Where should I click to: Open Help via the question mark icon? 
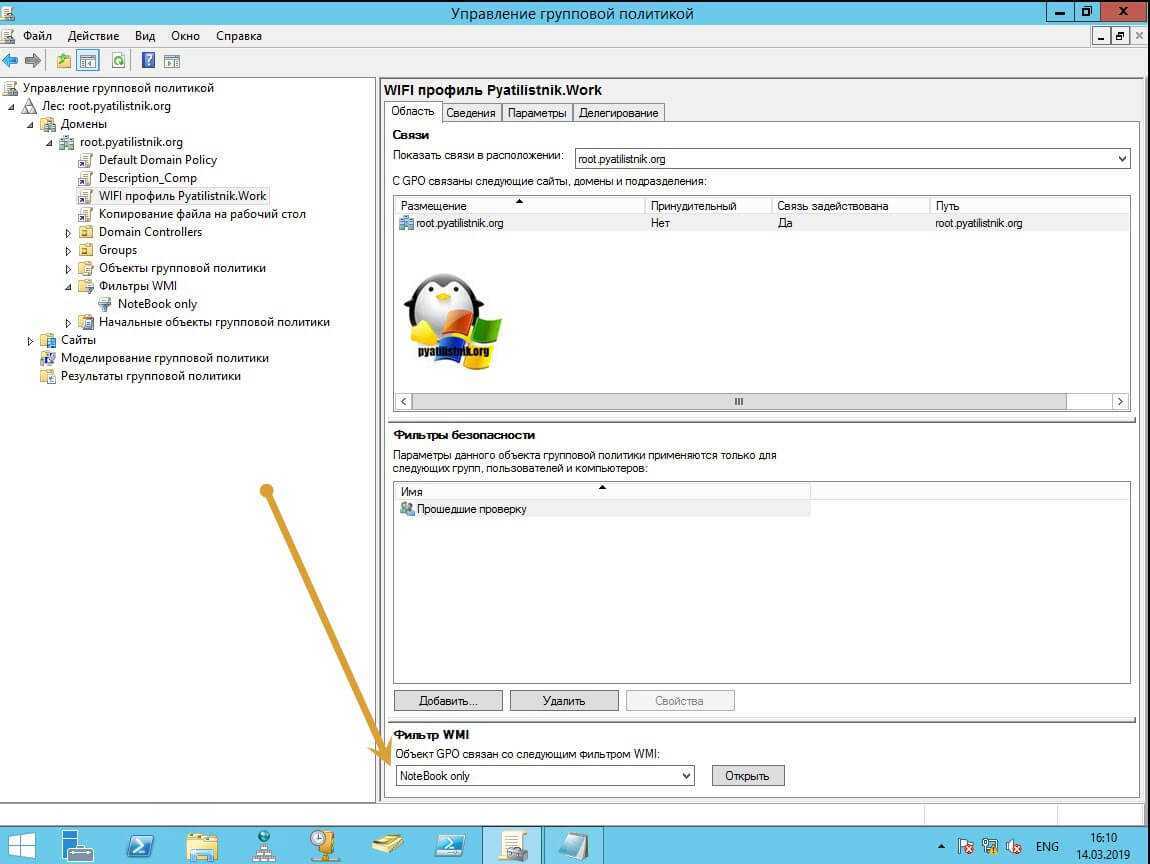(x=148, y=61)
